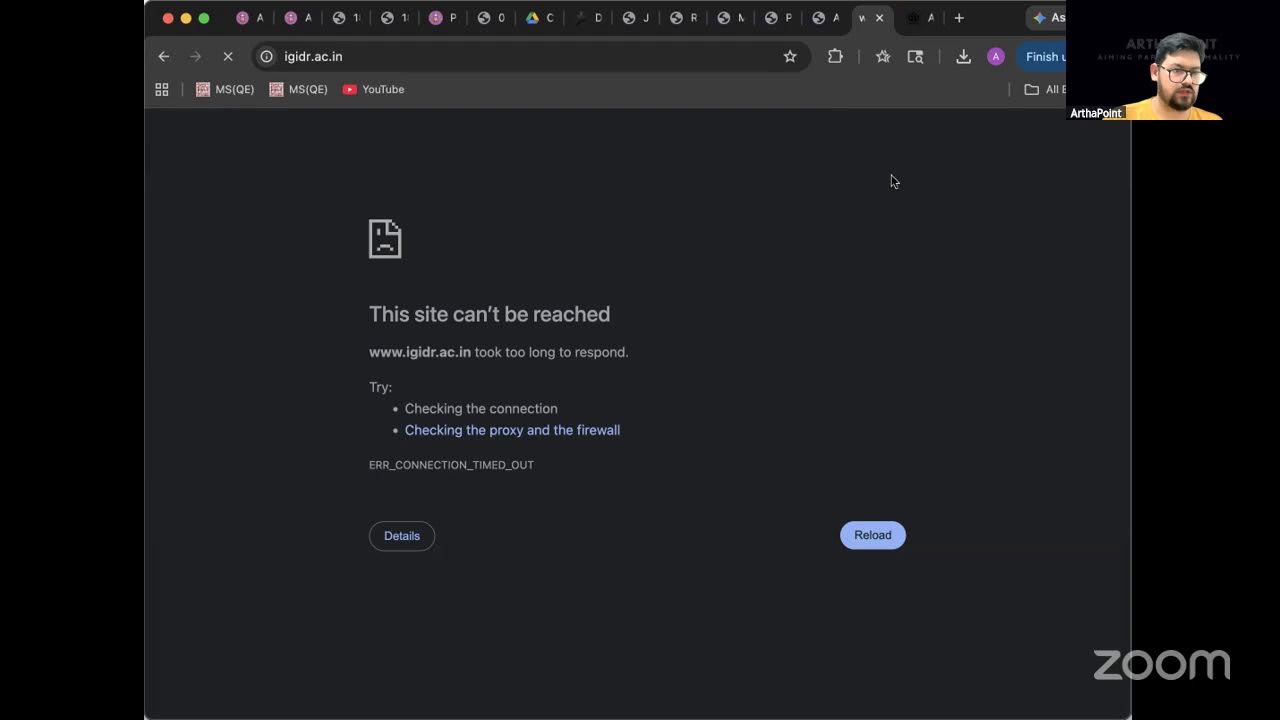This screenshot has height=720, width=1280.
Task: Switch to the tab labeled J
Action: coord(636,18)
